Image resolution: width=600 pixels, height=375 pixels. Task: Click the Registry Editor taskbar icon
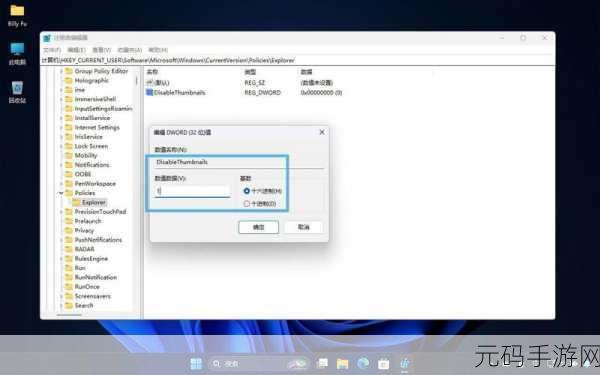(404, 364)
